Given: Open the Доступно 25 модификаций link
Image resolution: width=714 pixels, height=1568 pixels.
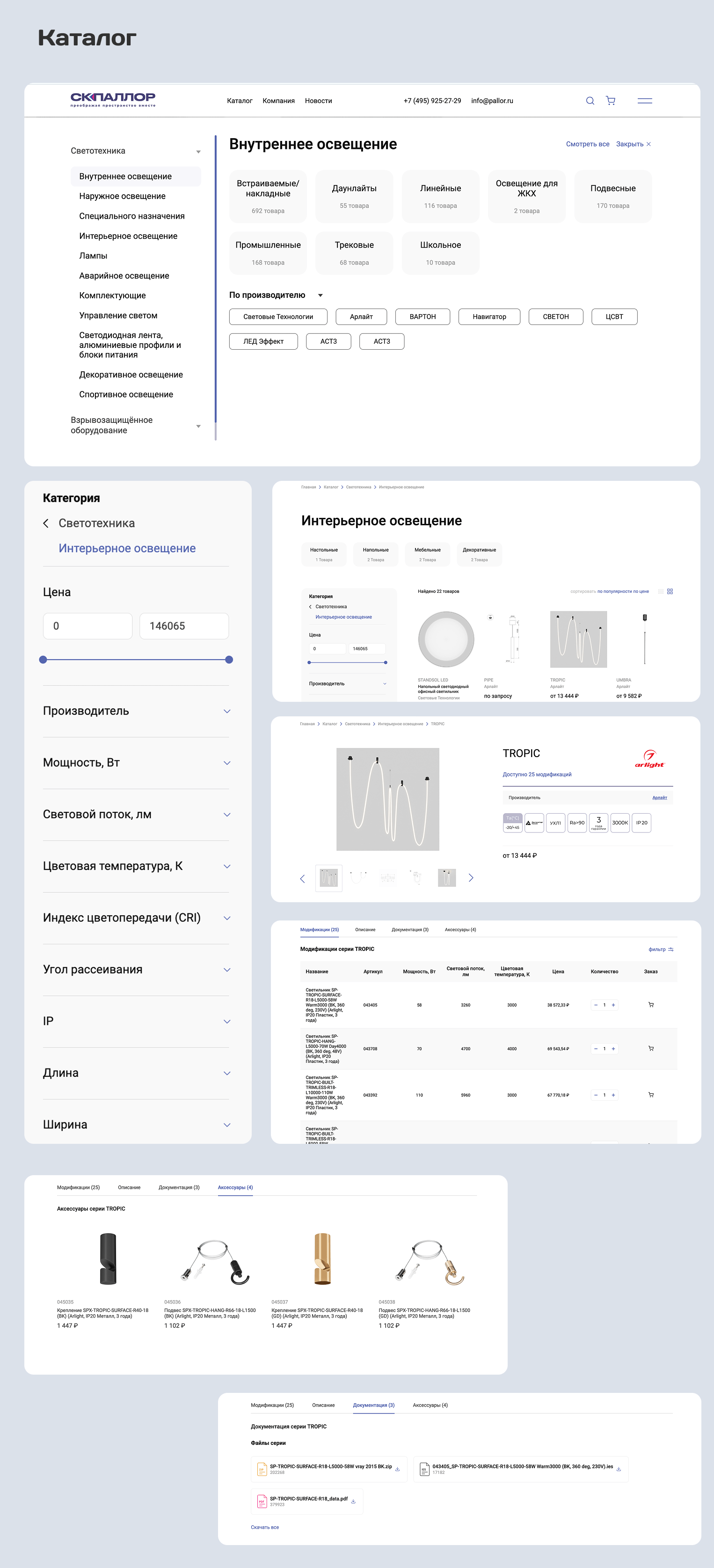Looking at the screenshot, I should coord(537,775).
